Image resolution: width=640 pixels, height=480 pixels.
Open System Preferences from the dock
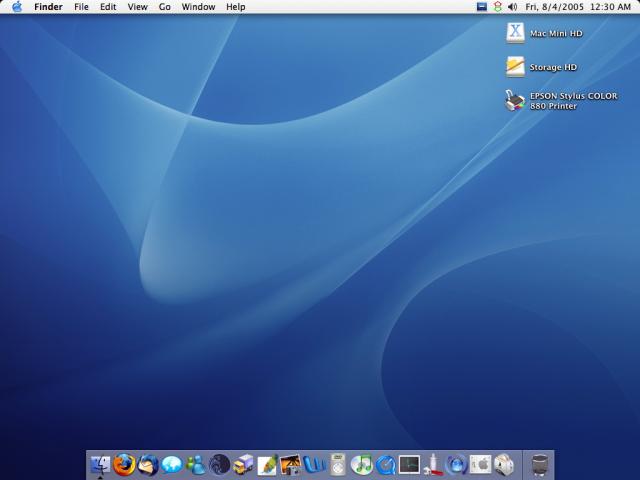tap(480, 464)
